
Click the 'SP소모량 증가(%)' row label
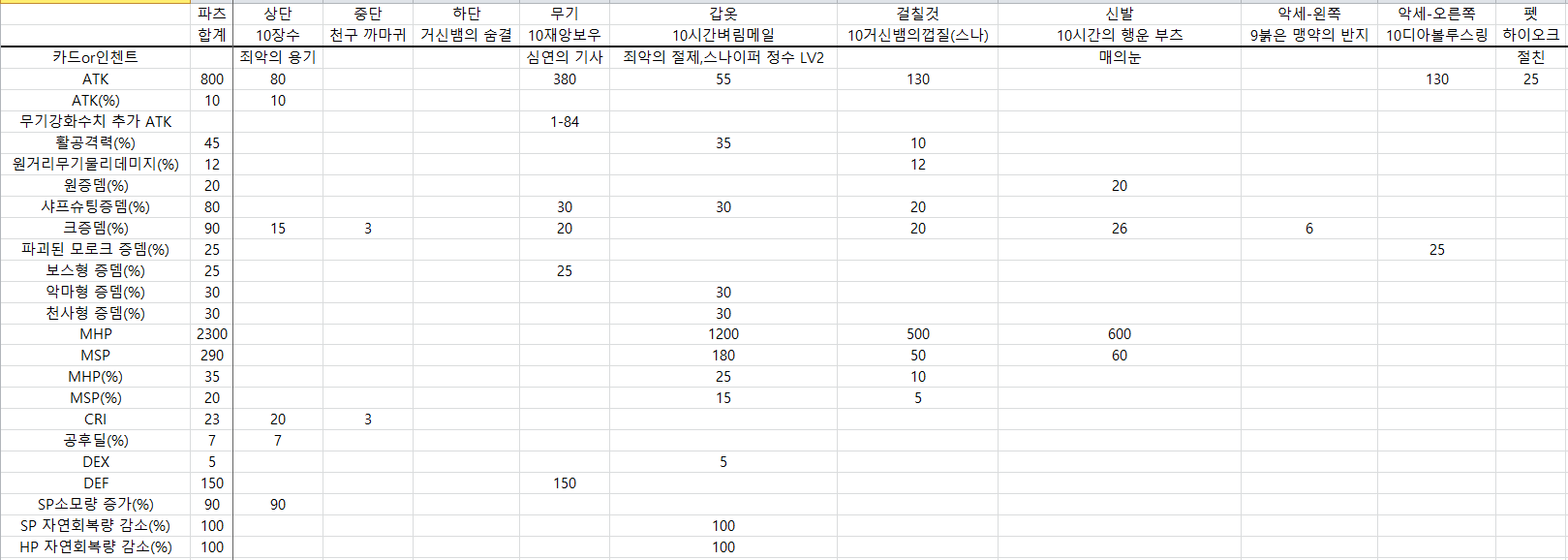click(95, 504)
